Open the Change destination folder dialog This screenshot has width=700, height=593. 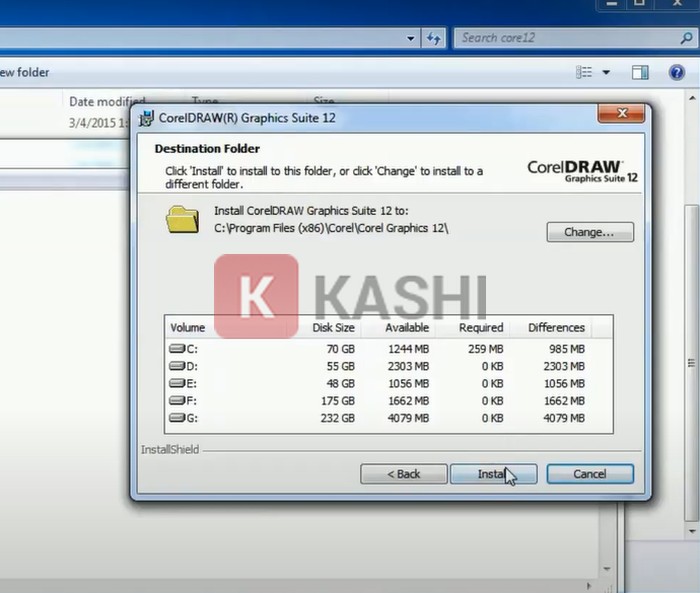click(590, 232)
